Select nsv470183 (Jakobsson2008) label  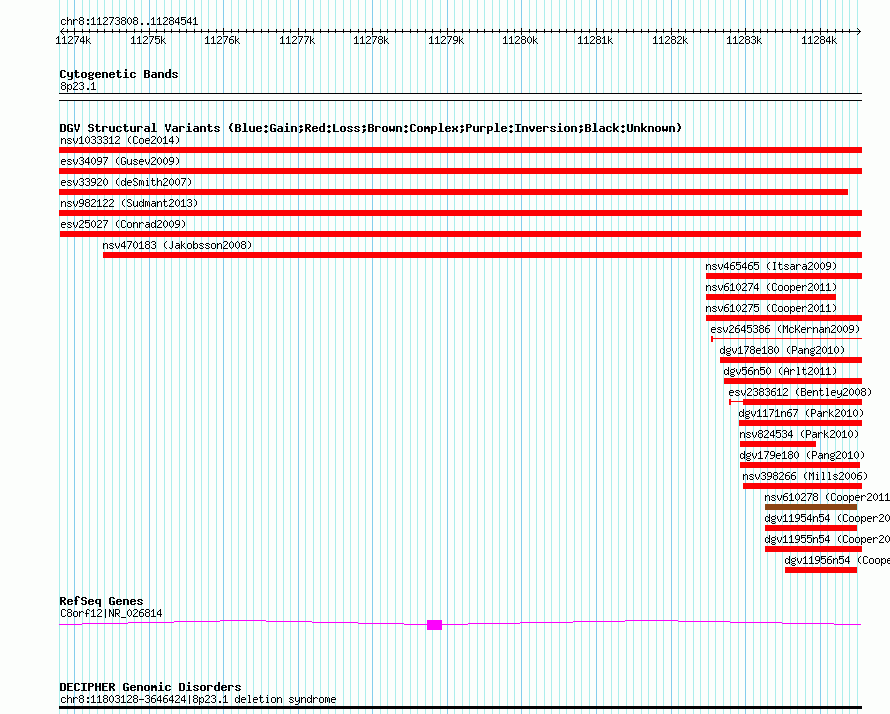click(177, 245)
